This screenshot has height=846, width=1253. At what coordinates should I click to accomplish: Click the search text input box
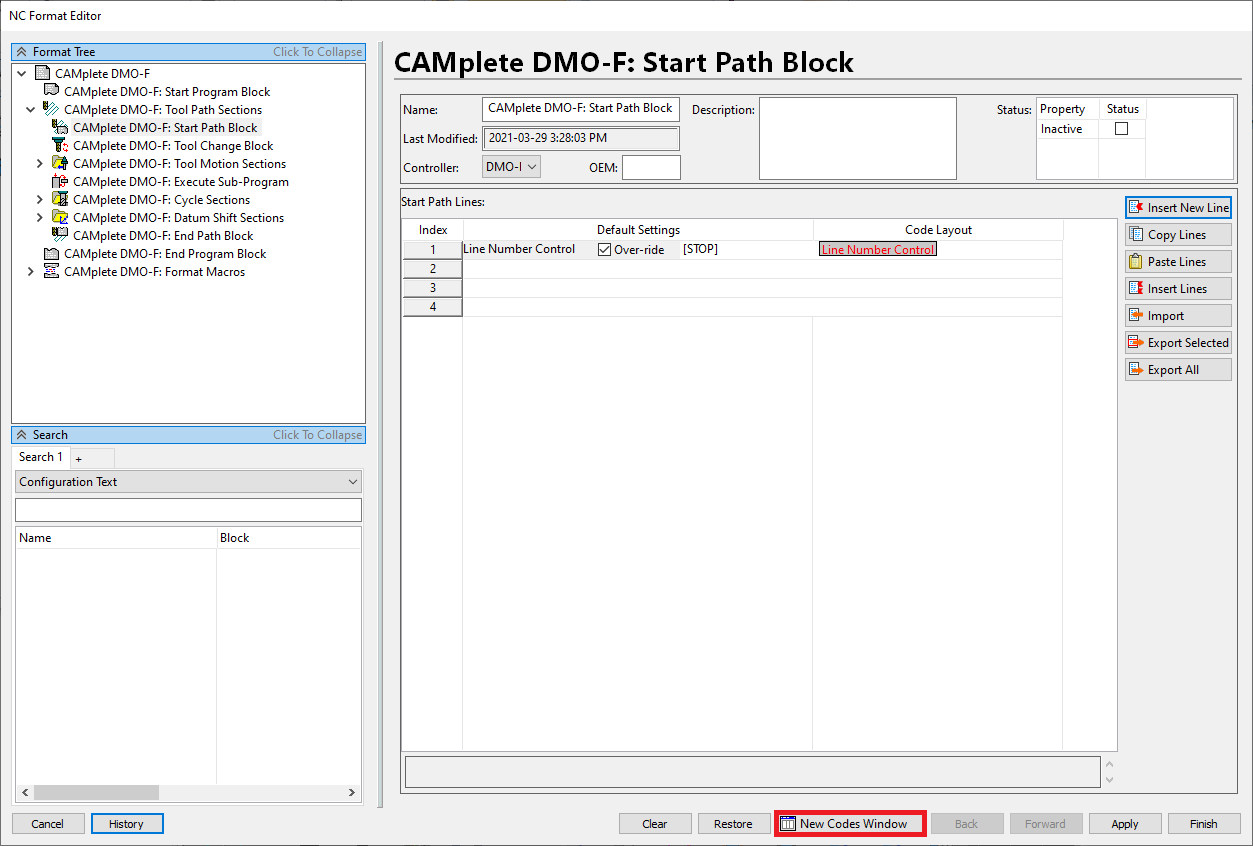(188, 510)
